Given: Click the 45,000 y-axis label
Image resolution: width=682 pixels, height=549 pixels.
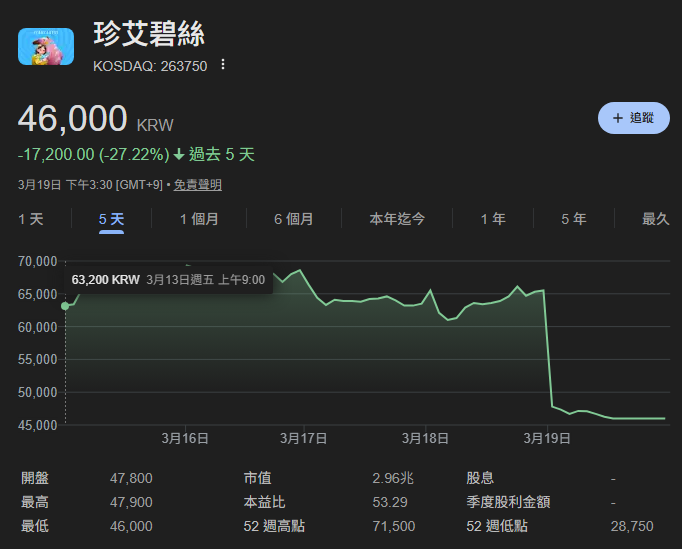Looking at the screenshot, I should pos(37,425).
